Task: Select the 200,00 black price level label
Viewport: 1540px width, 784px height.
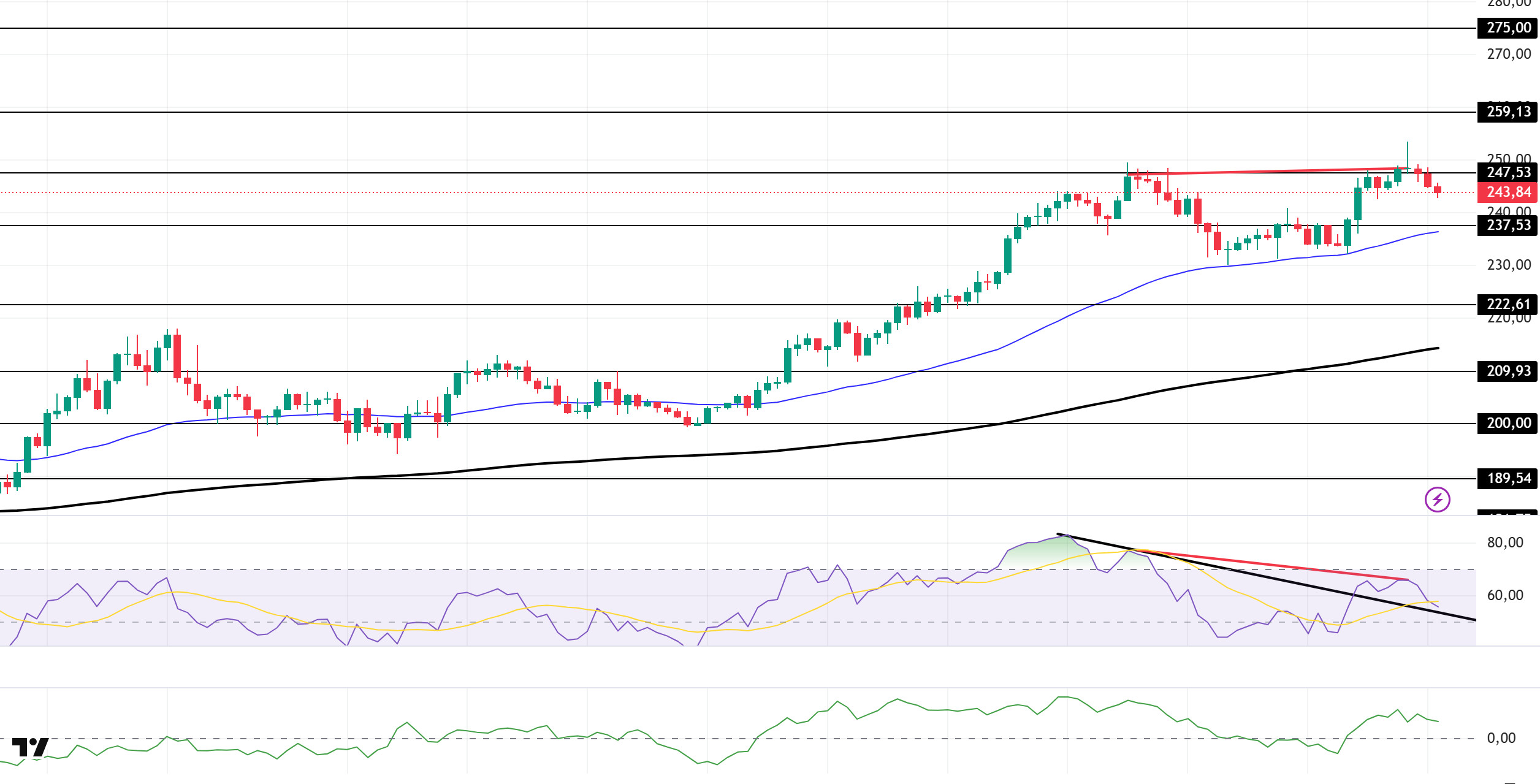Action: tap(1508, 423)
